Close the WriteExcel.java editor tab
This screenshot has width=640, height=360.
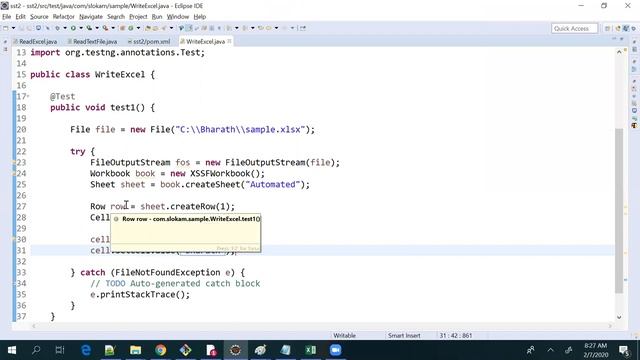[229, 41]
